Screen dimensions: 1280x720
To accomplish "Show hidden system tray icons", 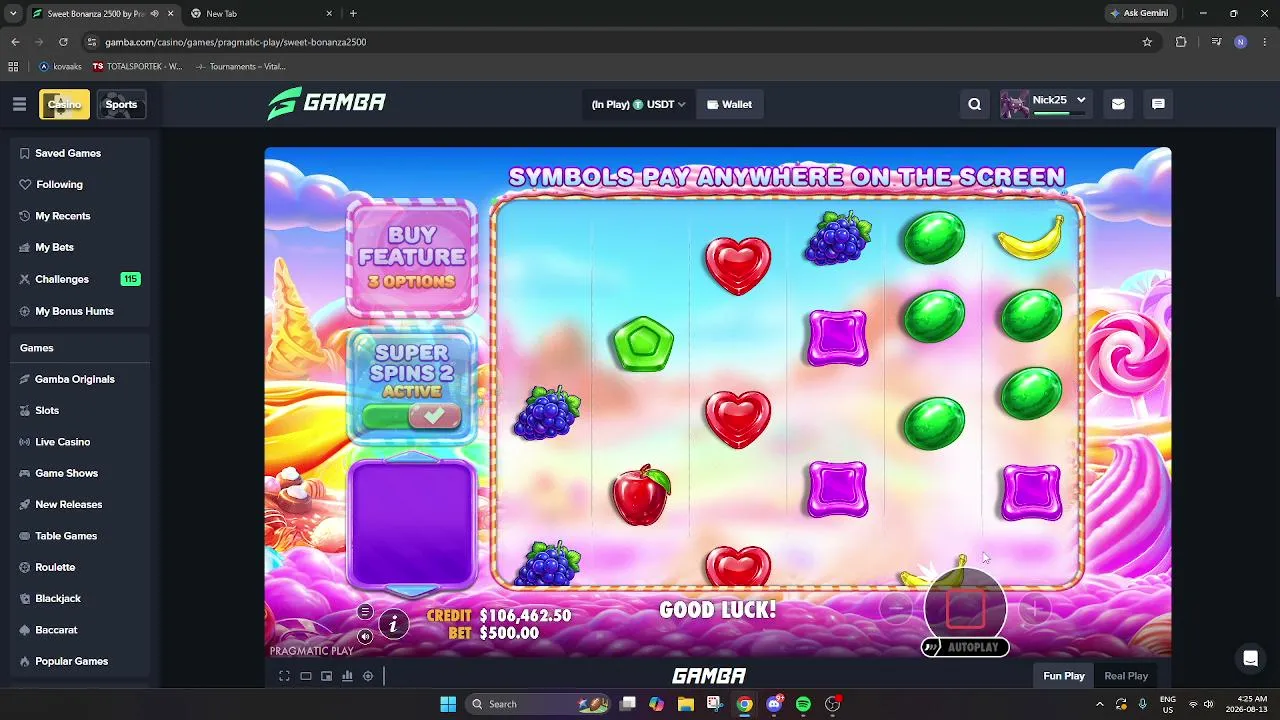I will tap(1099, 704).
